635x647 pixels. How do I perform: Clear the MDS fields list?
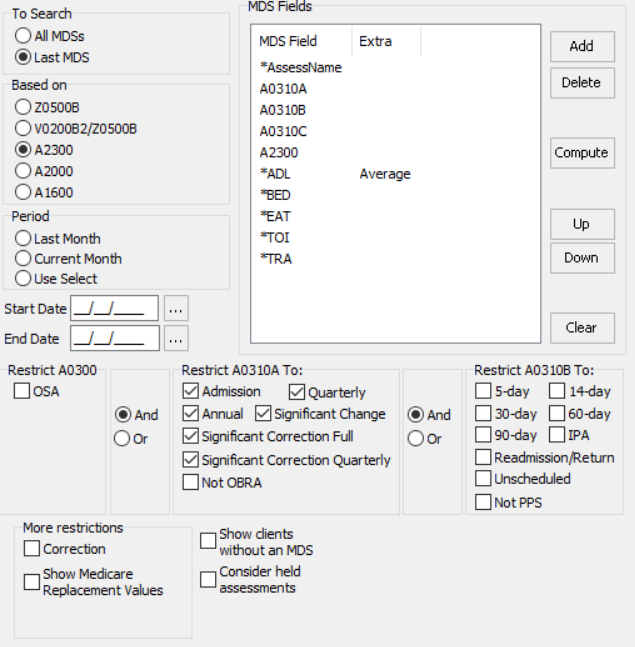click(581, 327)
